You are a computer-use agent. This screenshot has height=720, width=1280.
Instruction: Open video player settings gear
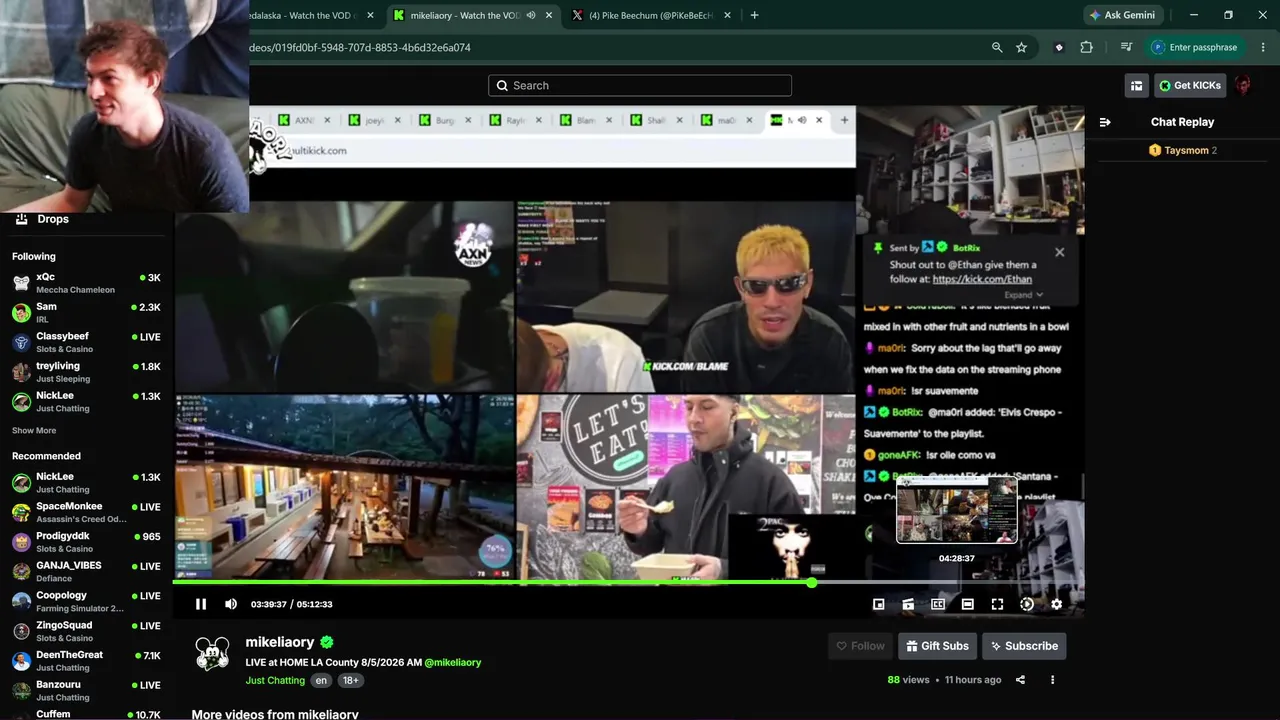click(x=1056, y=604)
